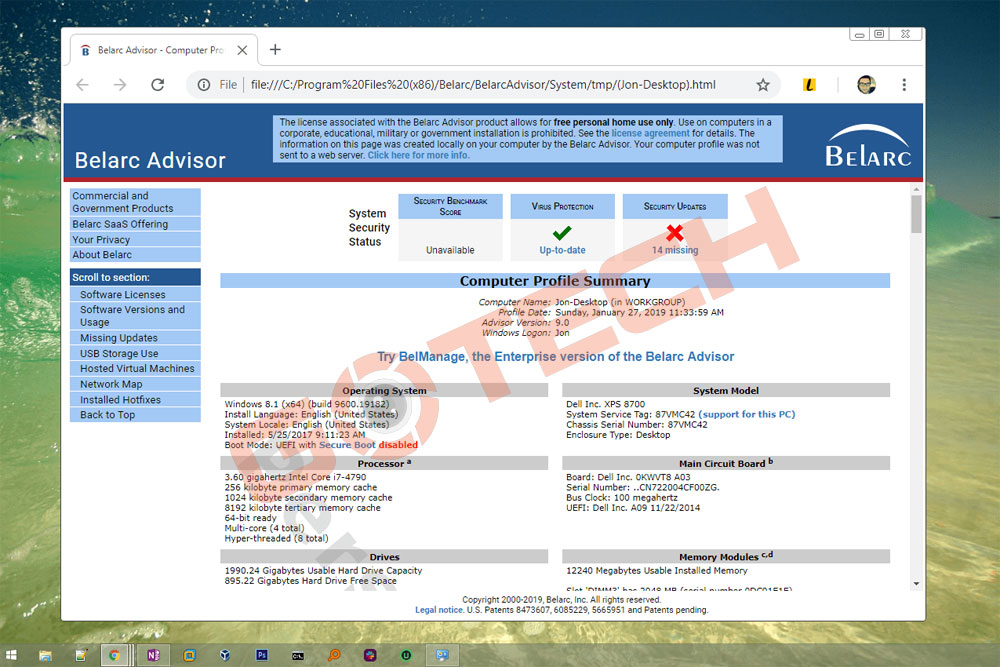
Task: Click the Chrome profile avatar
Action: [x=866, y=85]
